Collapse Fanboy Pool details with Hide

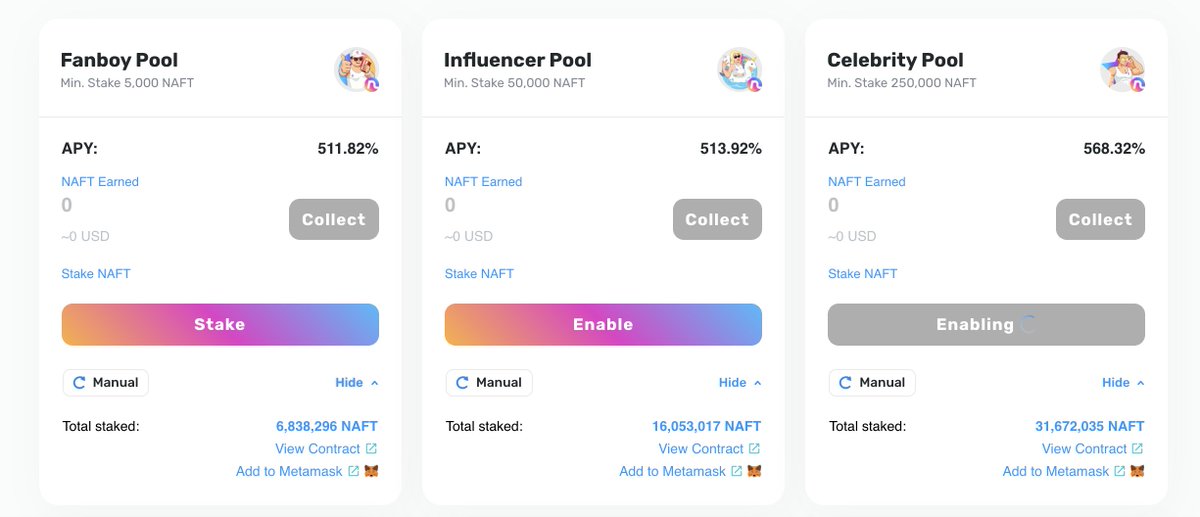[357, 382]
